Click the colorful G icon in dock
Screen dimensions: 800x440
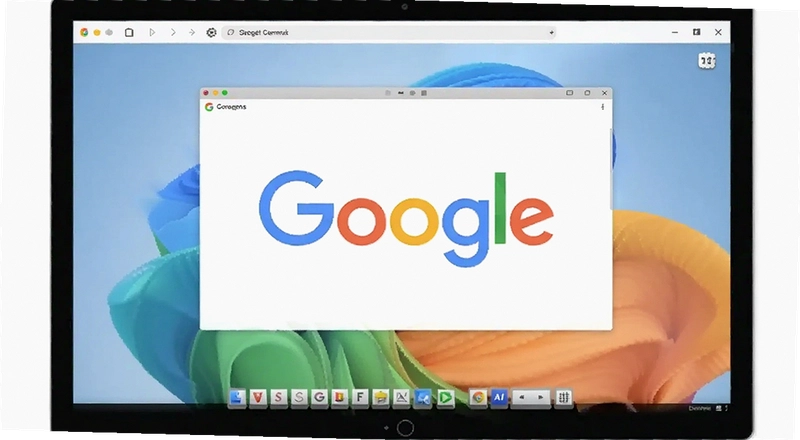coord(319,397)
